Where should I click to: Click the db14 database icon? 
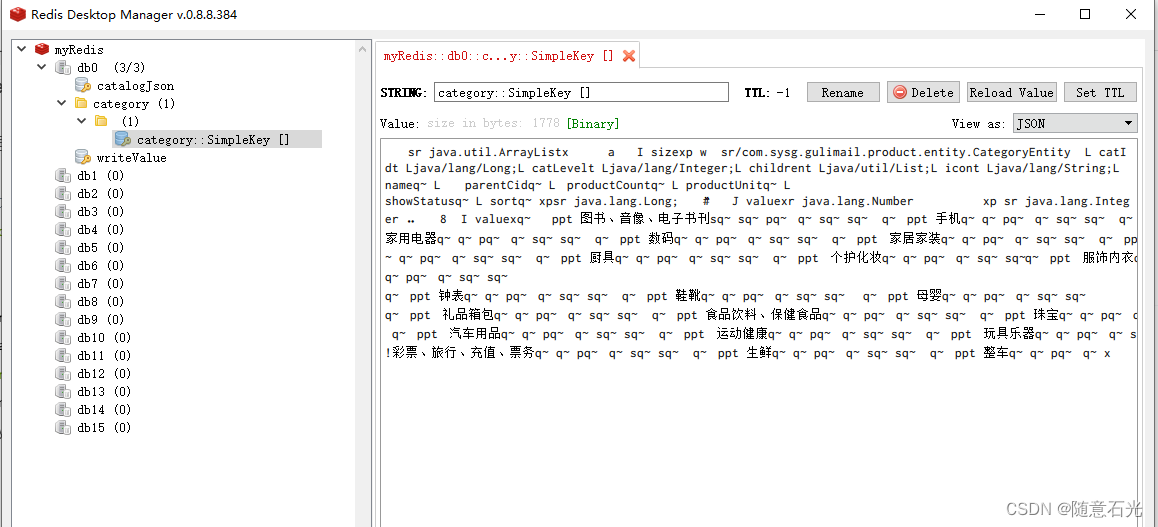(x=63, y=410)
